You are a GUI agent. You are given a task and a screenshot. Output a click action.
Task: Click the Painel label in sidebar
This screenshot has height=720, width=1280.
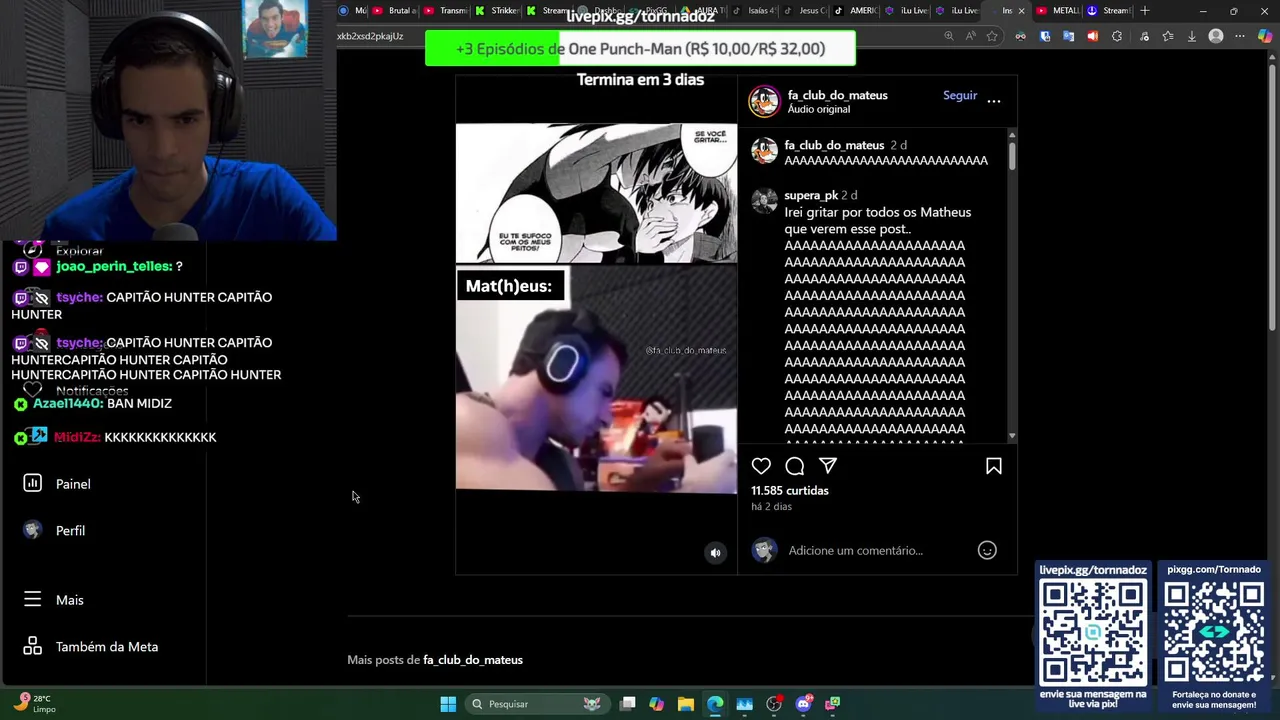73,484
